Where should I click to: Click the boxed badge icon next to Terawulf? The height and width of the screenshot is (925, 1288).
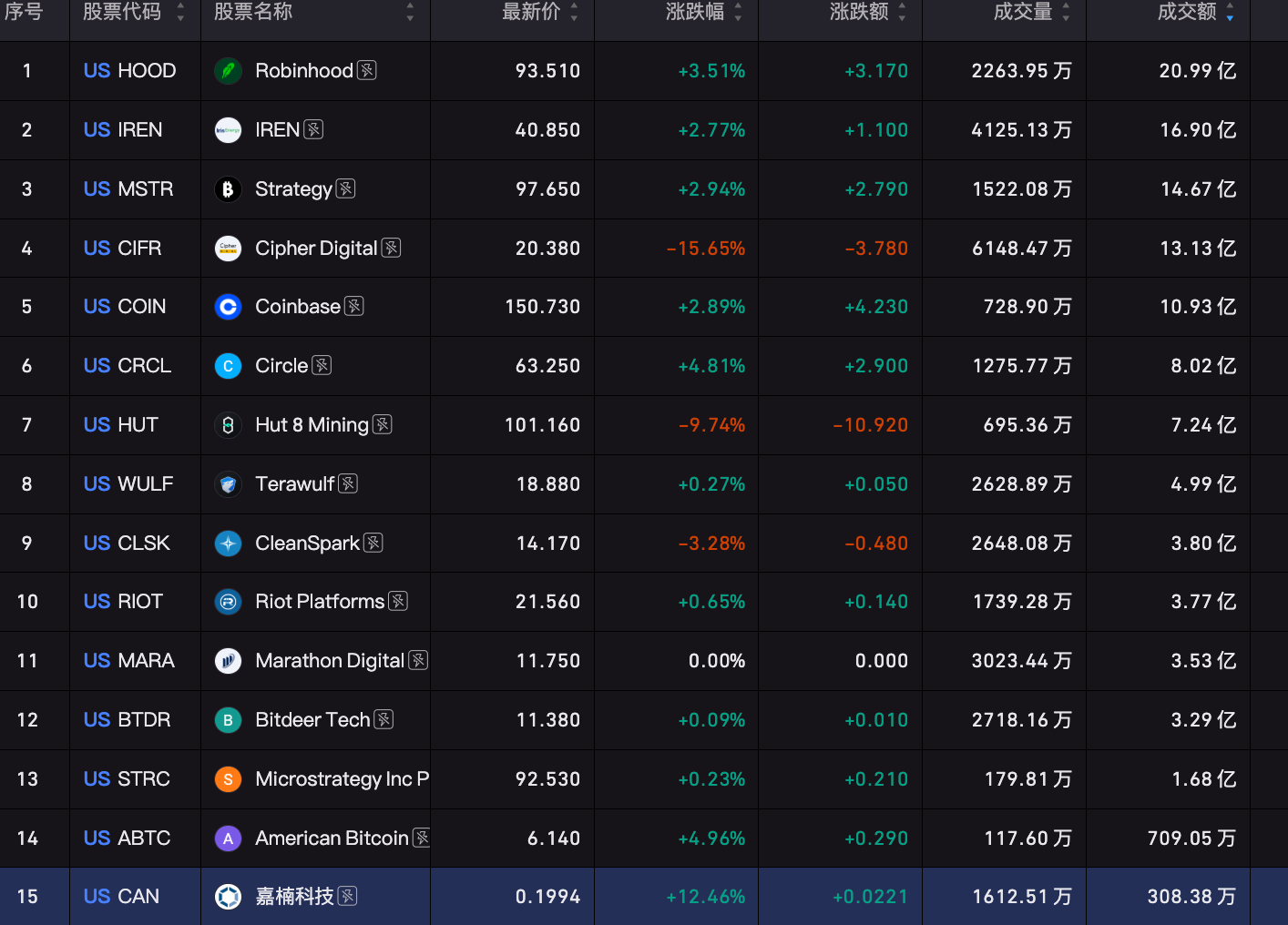coord(348,483)
